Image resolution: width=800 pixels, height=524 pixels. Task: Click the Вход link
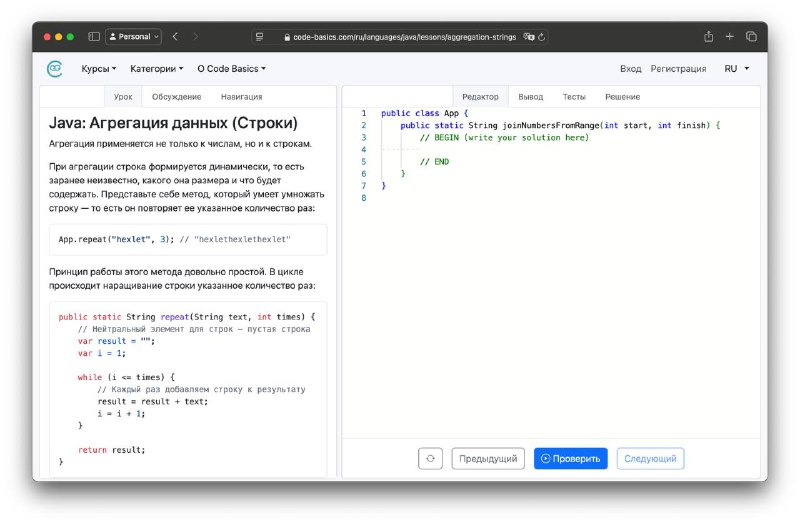pos(631,68)
